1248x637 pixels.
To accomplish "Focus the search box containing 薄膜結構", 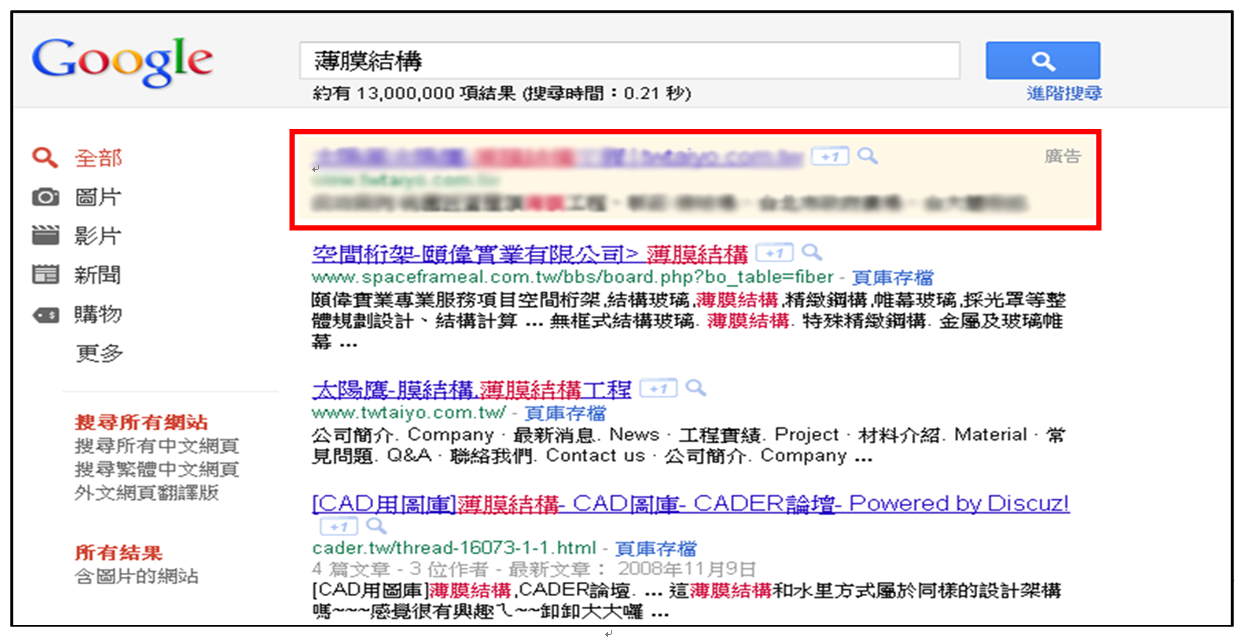I will [x=630, y=61].
